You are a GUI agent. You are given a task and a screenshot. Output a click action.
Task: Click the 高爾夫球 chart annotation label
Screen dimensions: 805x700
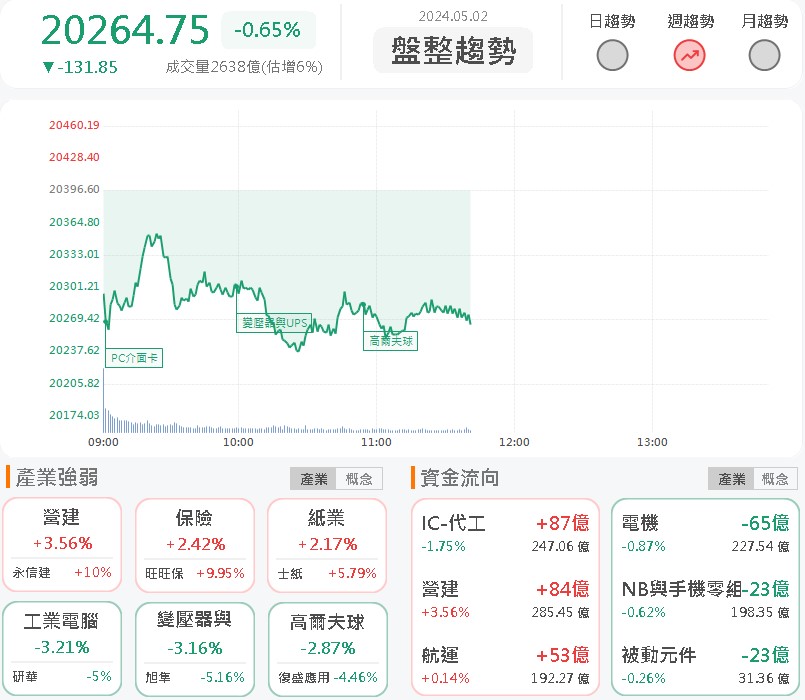pyautogui.click(x=391, y=341)
